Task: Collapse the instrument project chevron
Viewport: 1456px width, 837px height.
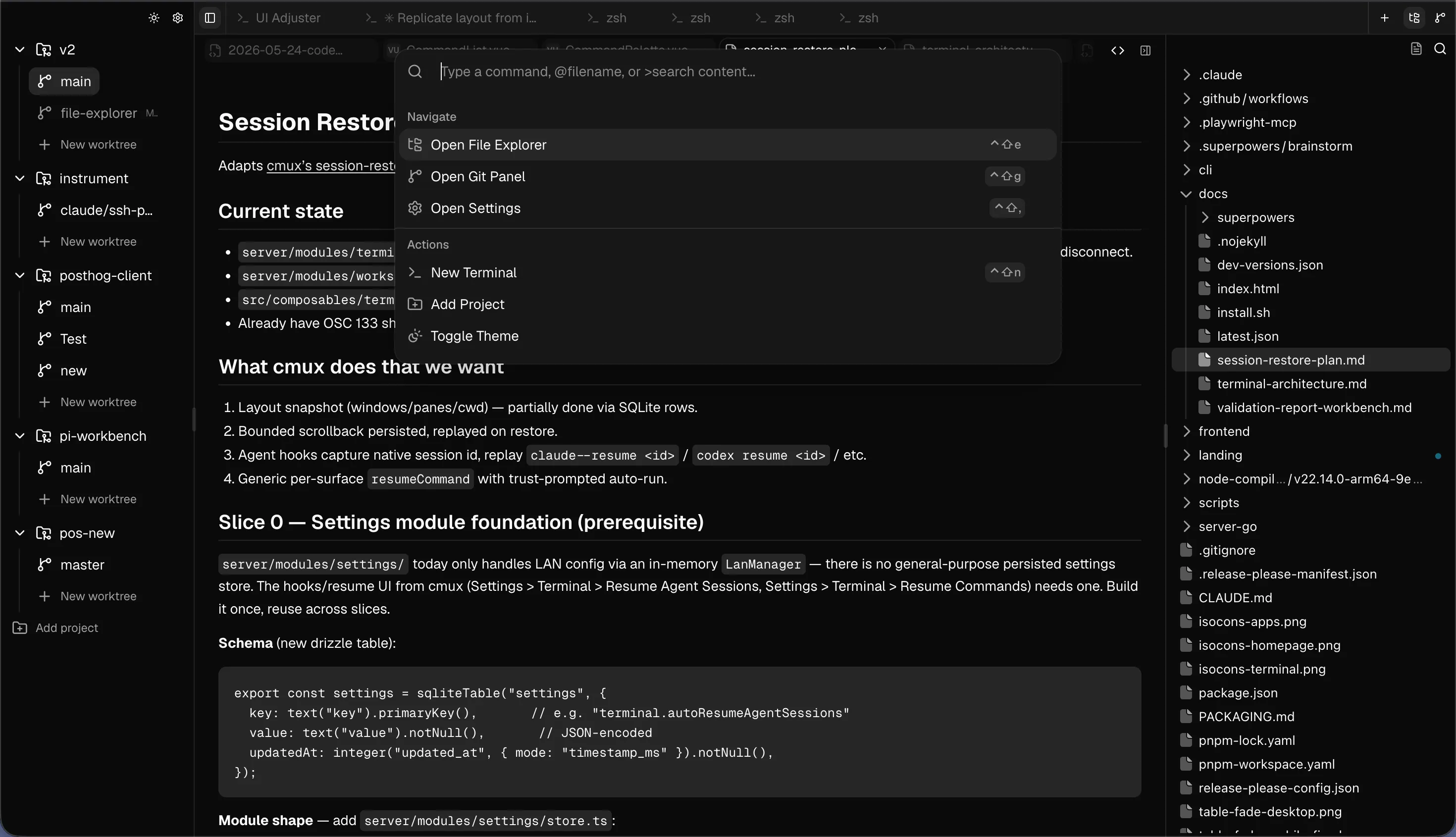Action: (x=19, y=178)
